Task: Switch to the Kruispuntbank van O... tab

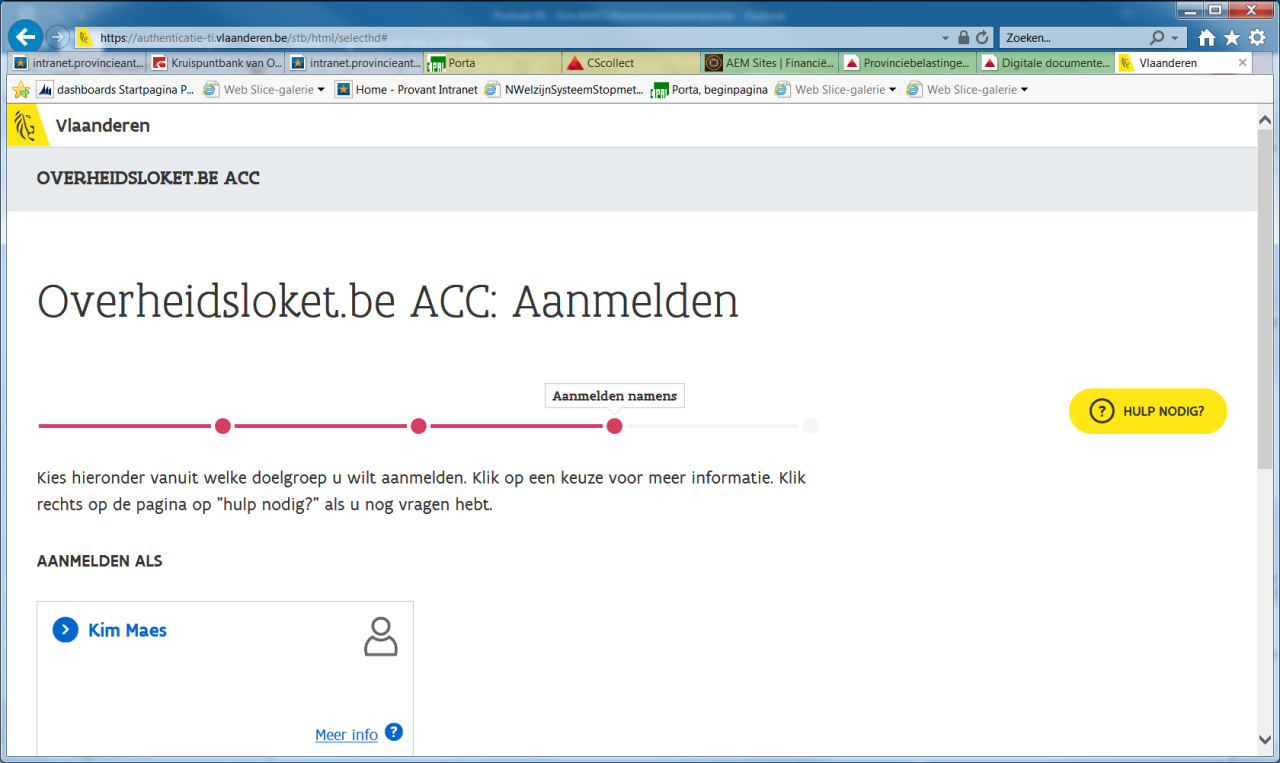Action: coord(216,63)
